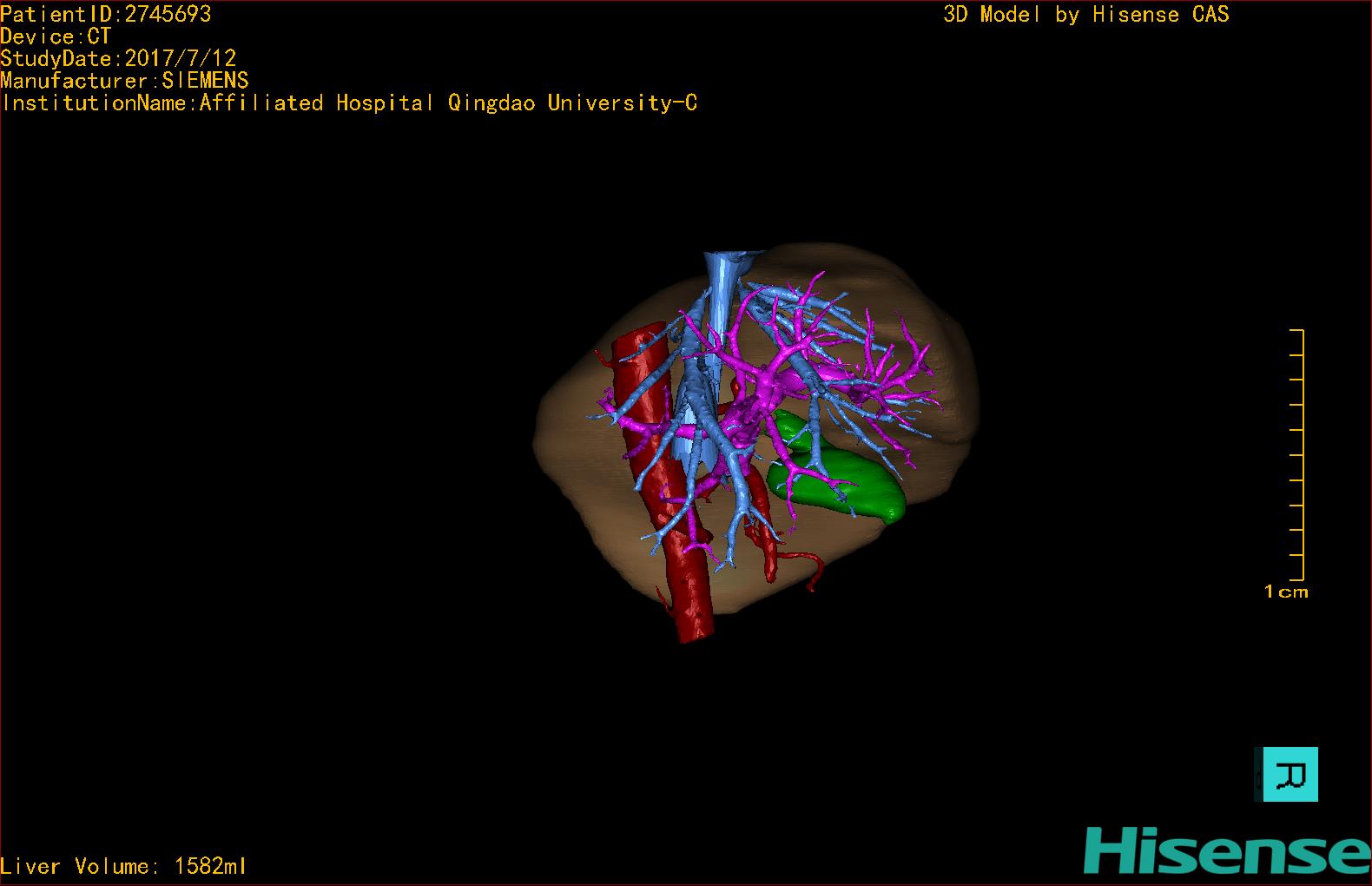Screen dimensions: 1372x886
Task: Click the InstitutionName Qingdao University text
Action: [349, 102]
